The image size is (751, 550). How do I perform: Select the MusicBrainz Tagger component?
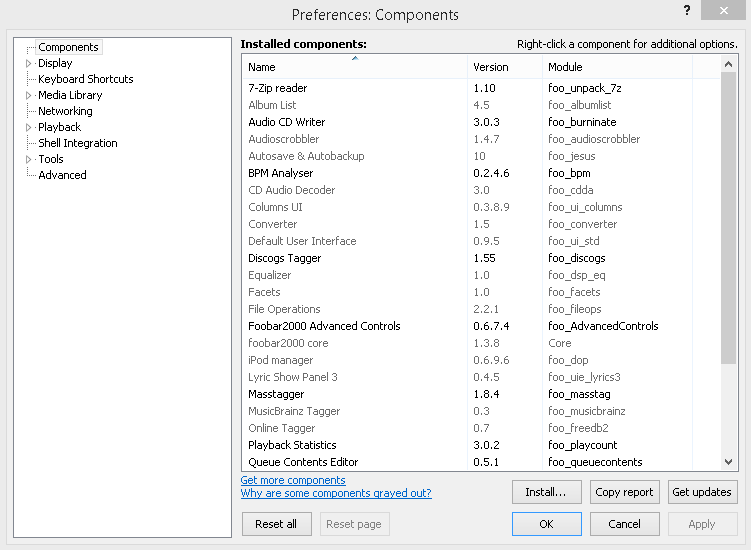pos(481,411)
